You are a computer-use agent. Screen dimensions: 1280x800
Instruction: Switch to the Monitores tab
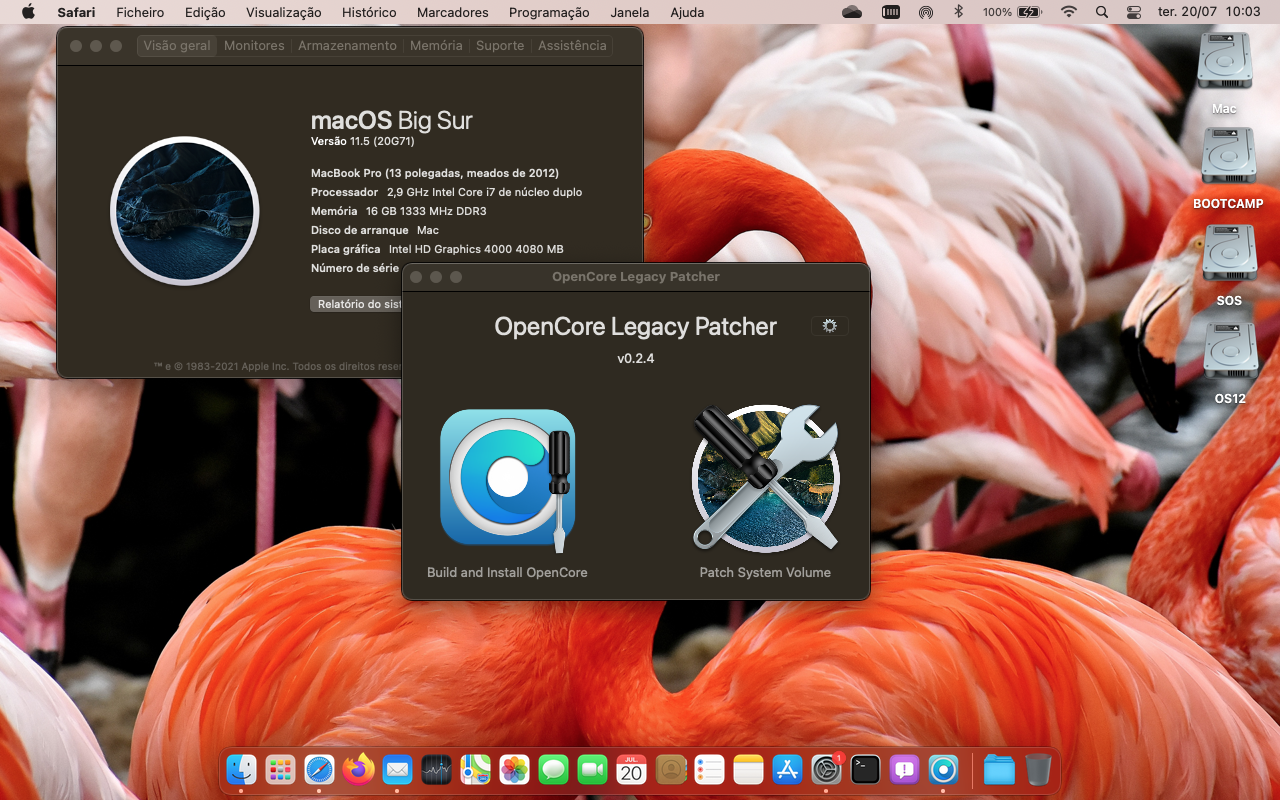[x=254, y=46]
